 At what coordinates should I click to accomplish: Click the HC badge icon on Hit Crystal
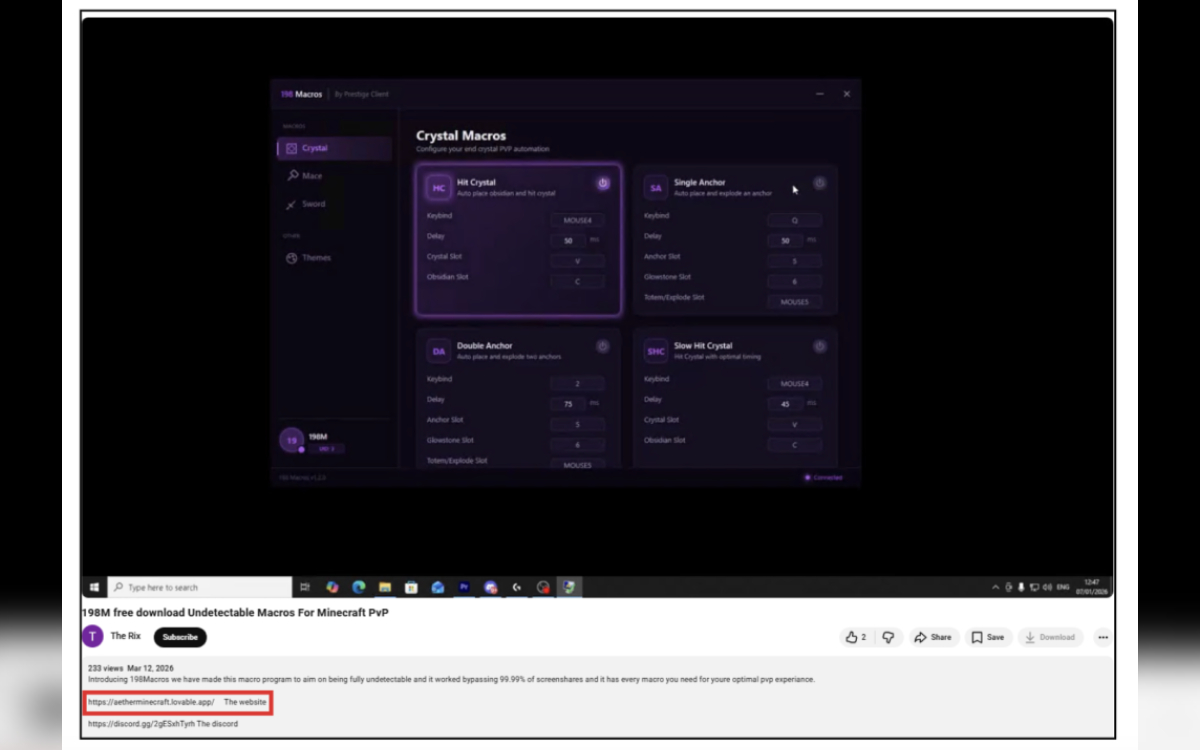[x=438, y=187]
